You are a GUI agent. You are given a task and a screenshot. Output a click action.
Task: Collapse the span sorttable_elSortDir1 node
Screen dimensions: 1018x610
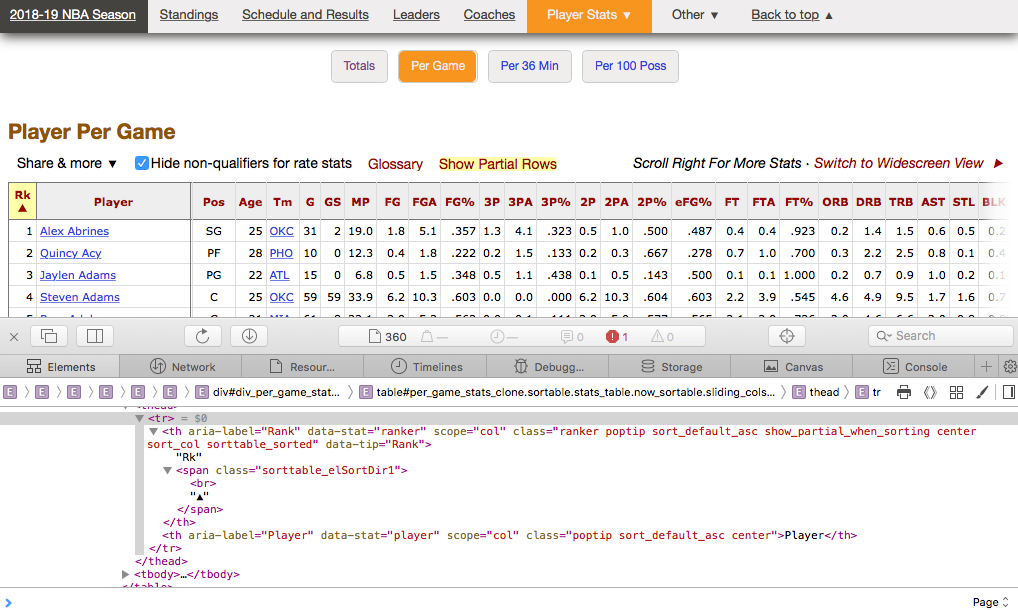click(x=168, y=470)
